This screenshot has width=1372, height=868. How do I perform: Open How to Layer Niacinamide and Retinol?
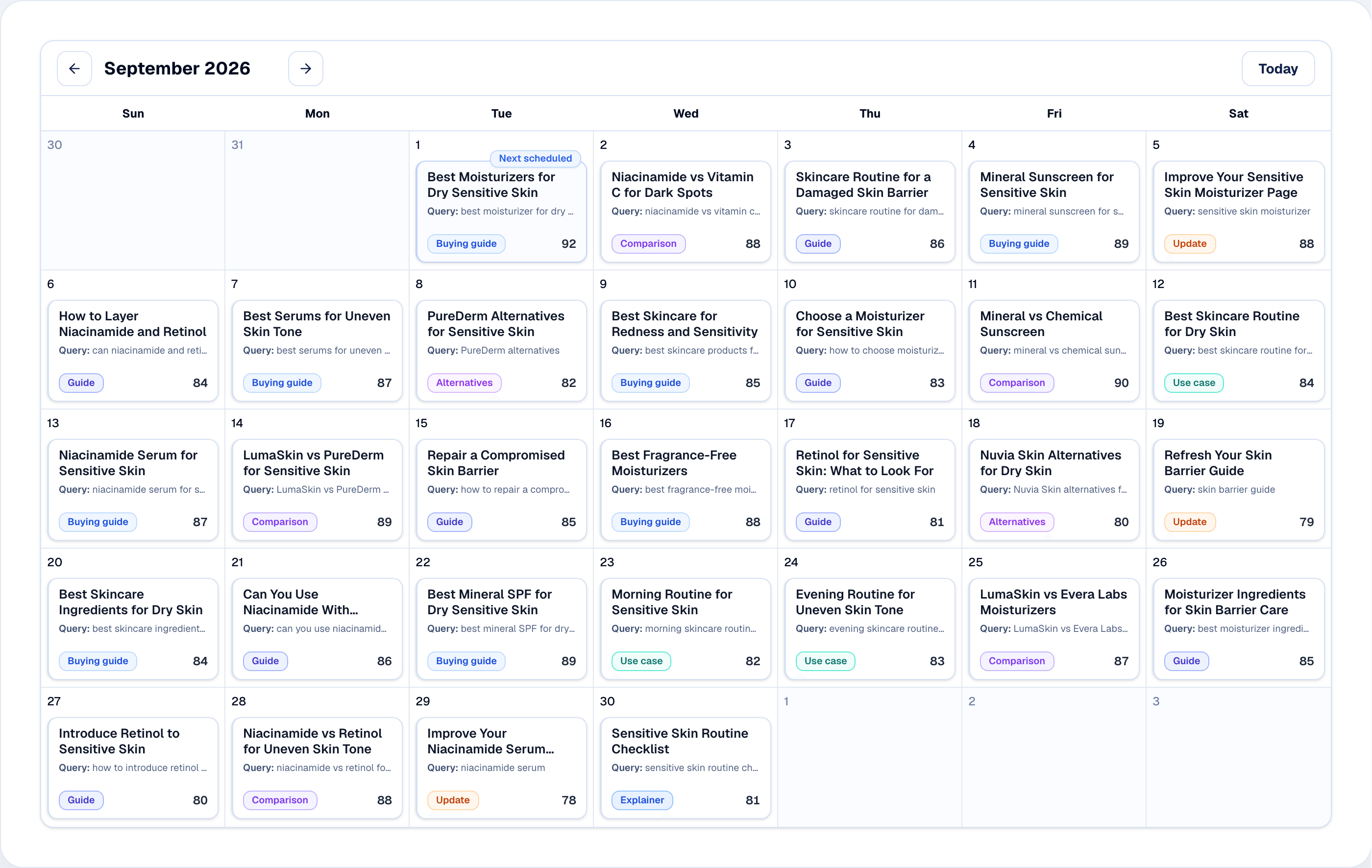coord(133,350)
